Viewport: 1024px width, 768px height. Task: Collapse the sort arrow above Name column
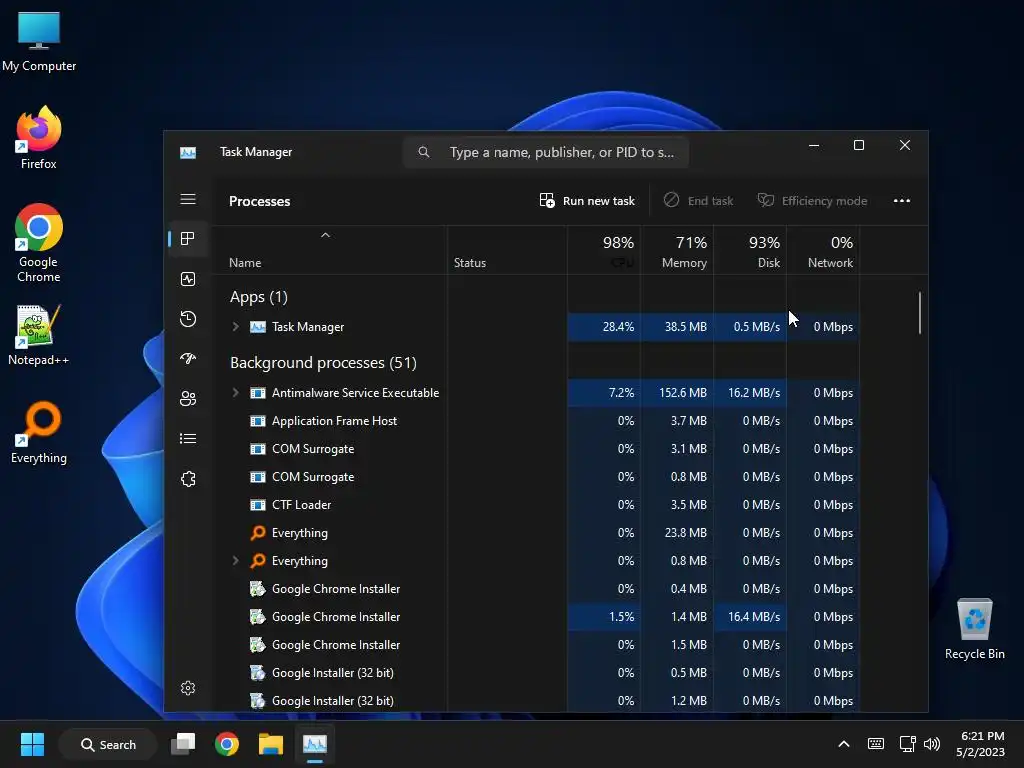tap(325, 235)
